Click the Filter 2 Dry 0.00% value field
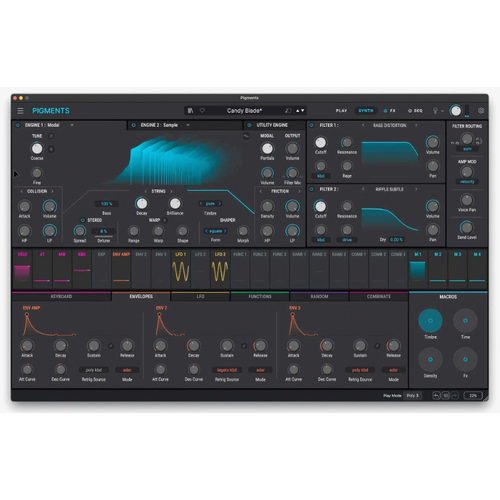Screen dimensions: 500x500 396,240
